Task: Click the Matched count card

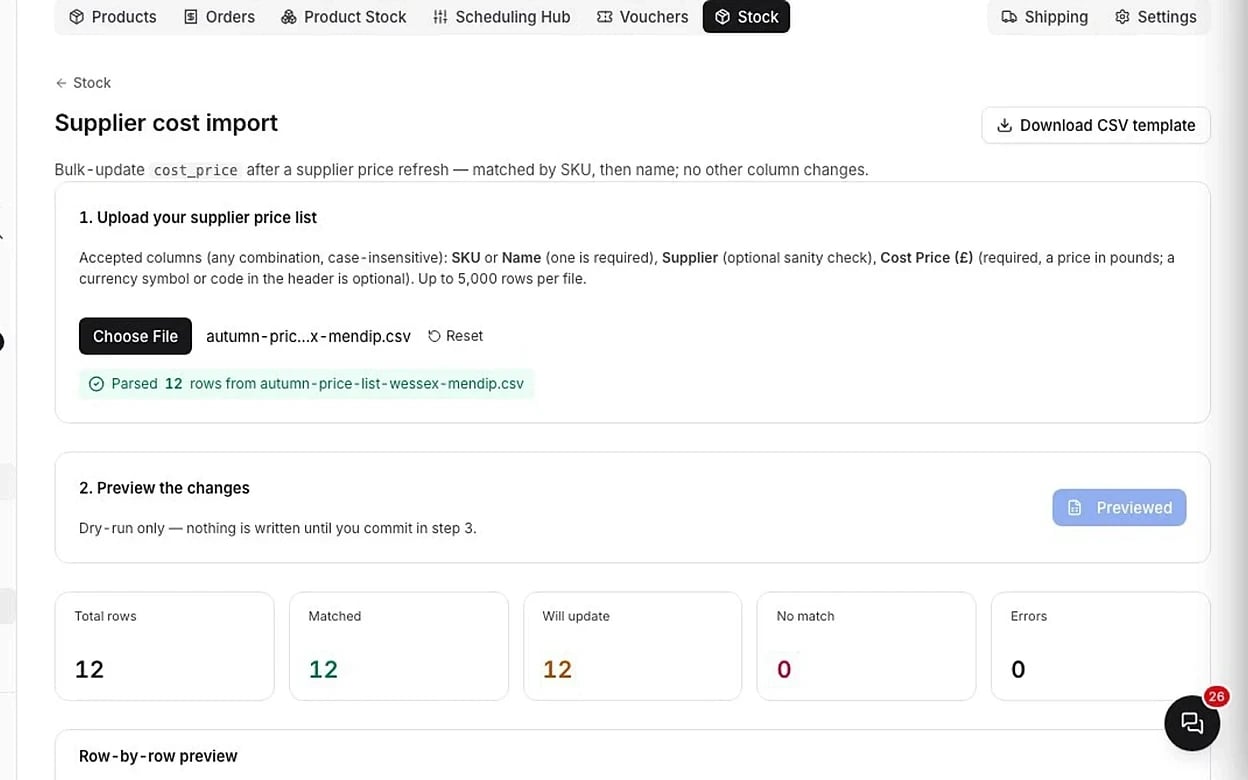Action: [398, 646]
